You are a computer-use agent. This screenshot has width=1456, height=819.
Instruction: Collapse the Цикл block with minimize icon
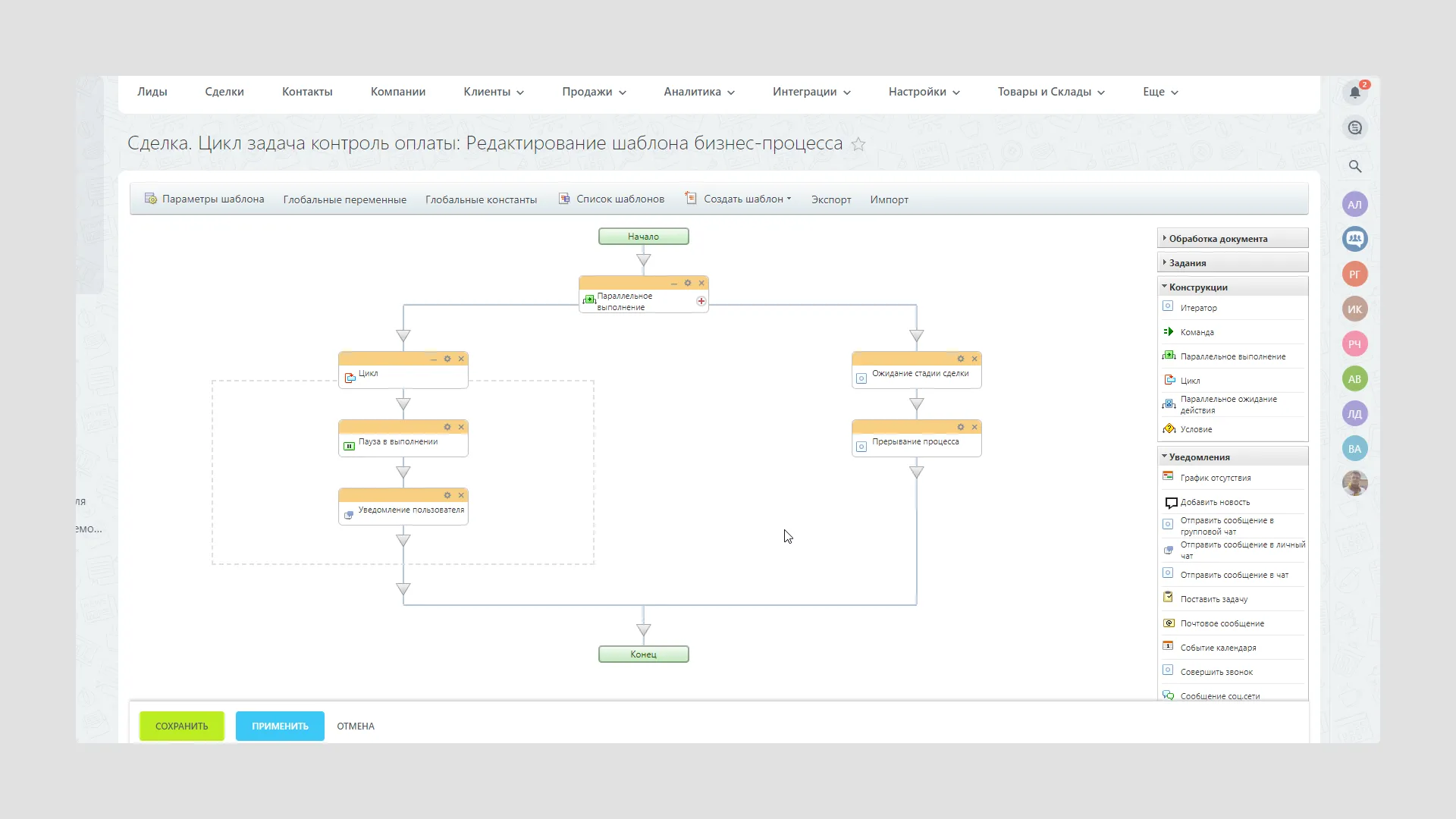click(434, 359)
